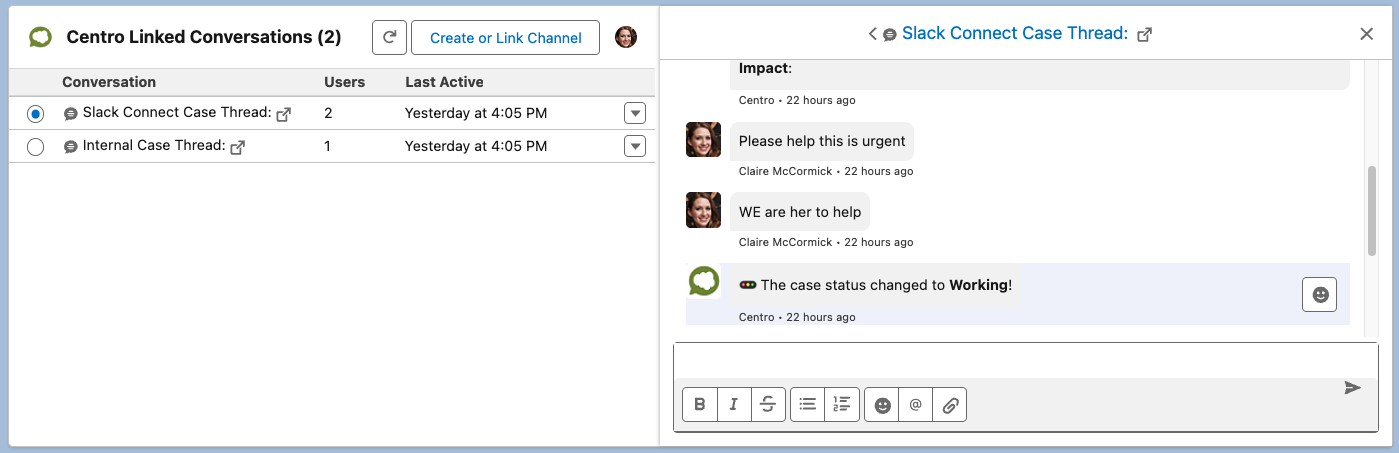Focus the message input field

(1026, 360)
